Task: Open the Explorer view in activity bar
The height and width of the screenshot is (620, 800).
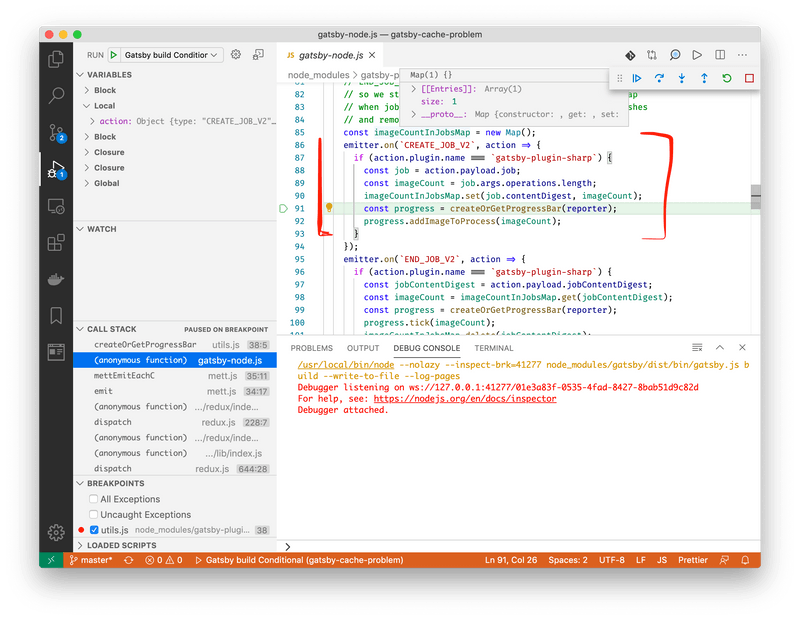Action: click(56, 59)
